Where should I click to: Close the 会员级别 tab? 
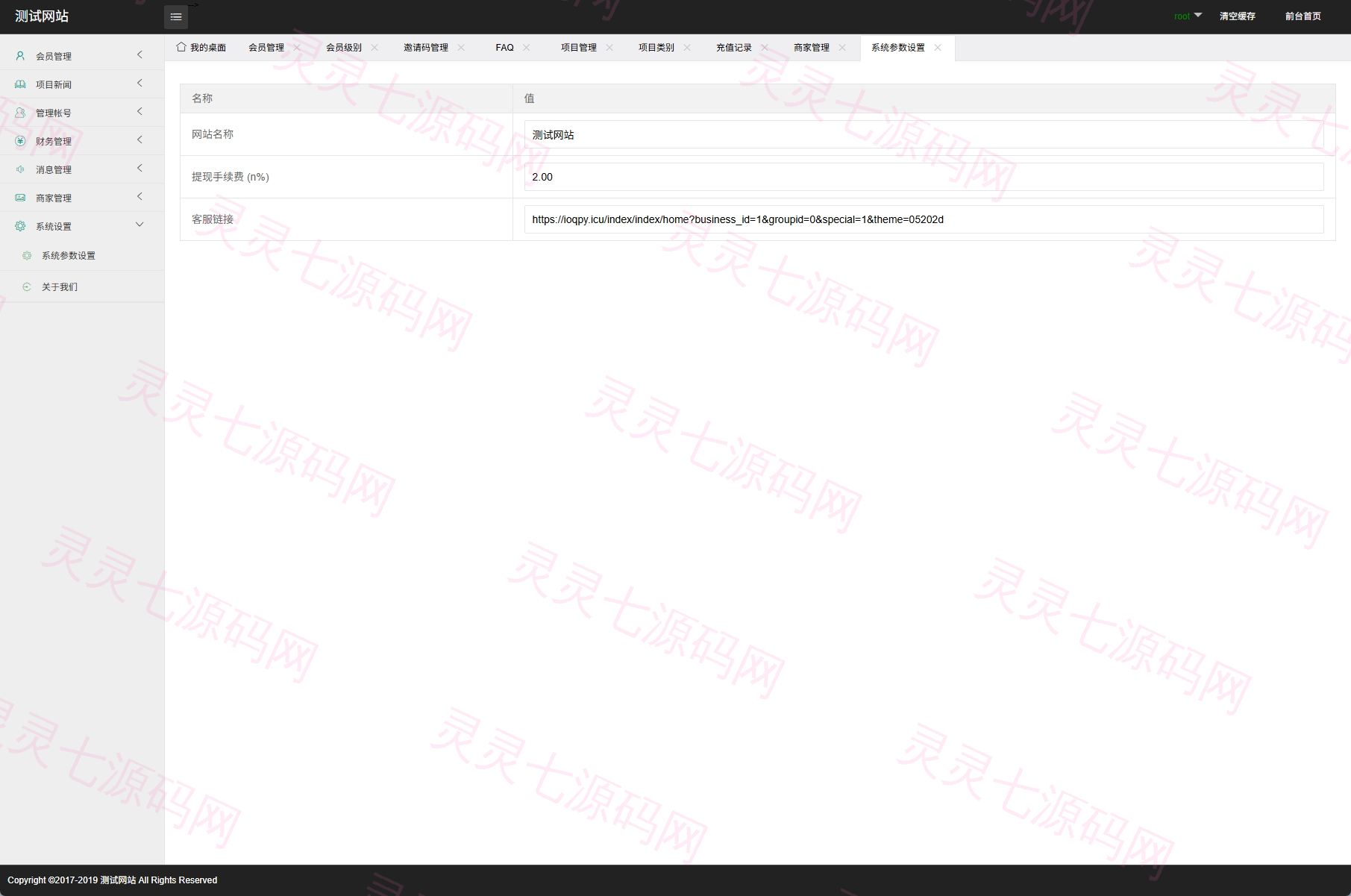tap(374, 48)
